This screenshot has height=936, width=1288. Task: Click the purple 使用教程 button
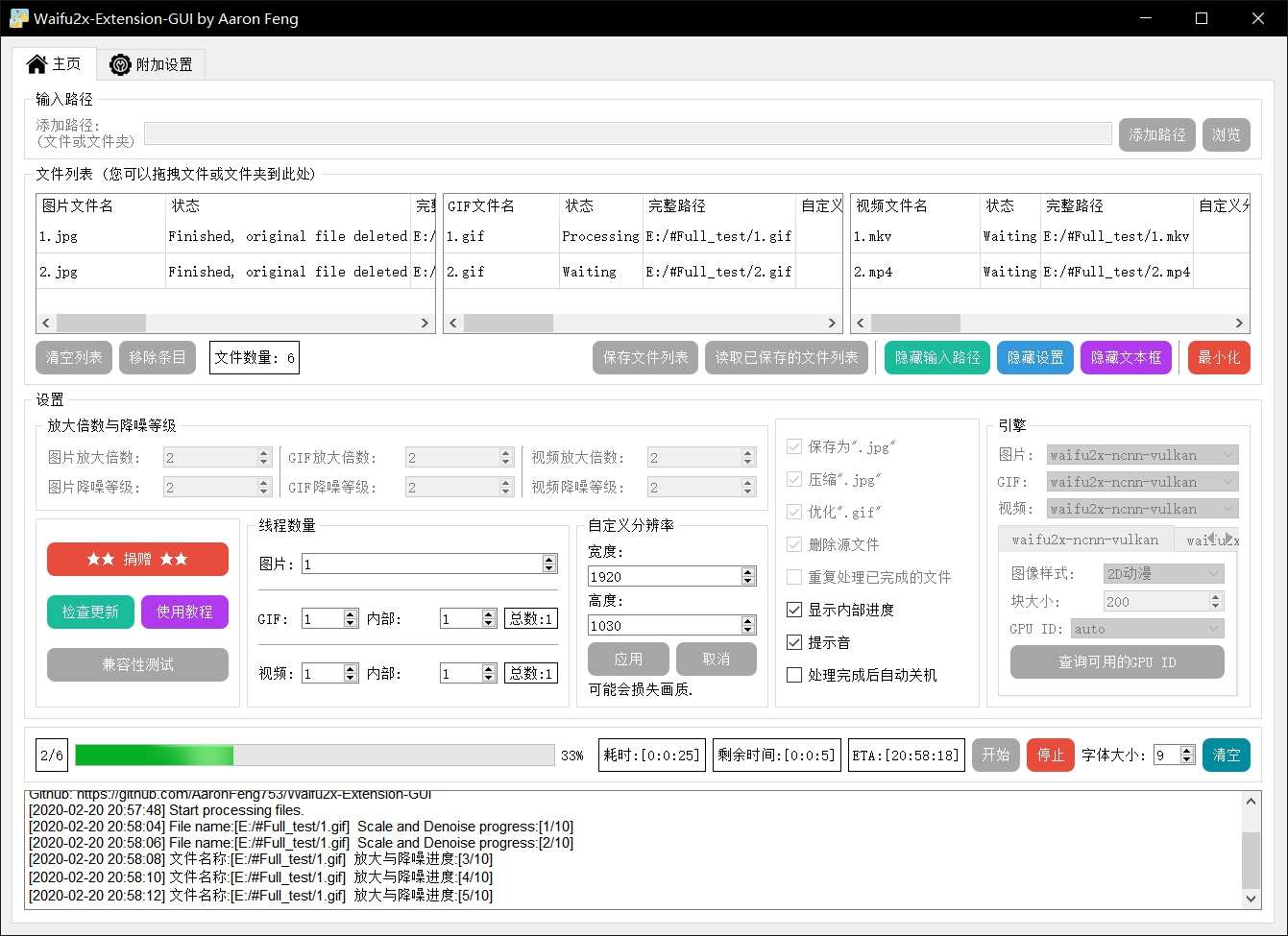[184, 612]
